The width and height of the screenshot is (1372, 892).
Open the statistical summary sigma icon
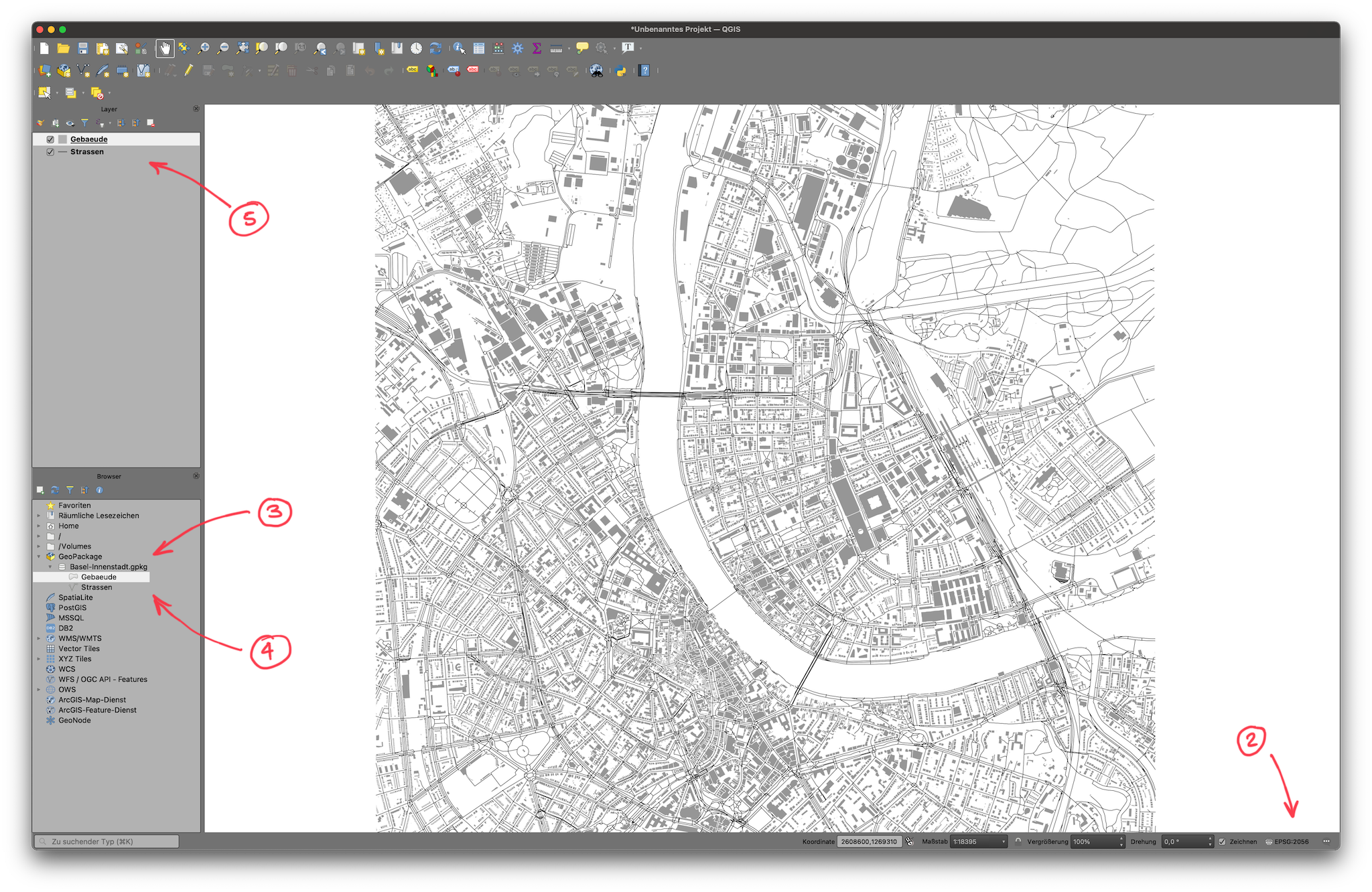(x=537, y=48)
